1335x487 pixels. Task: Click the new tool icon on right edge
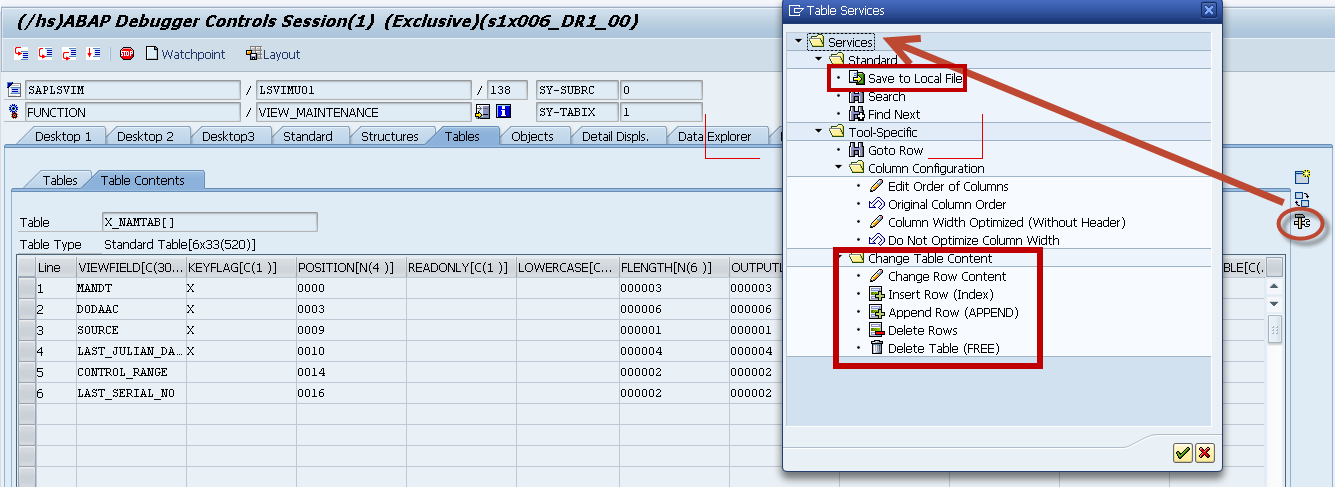1302,177
